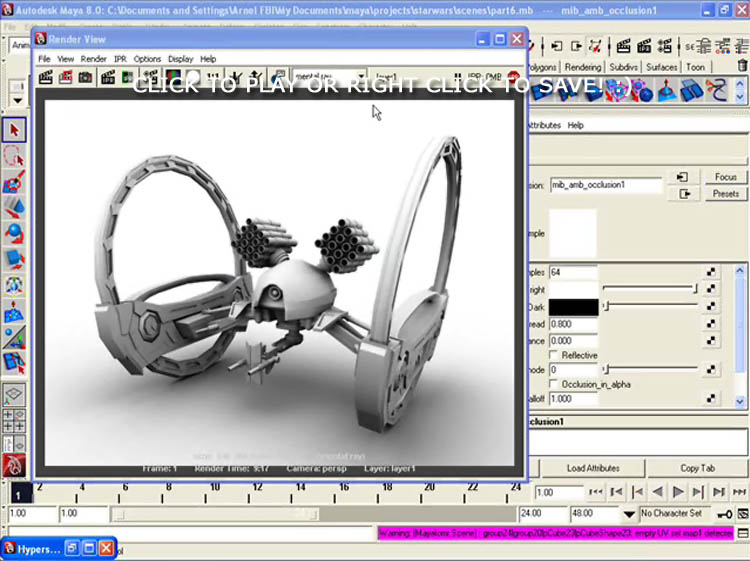
Task: Activate the Lasso selection tool
Action: pos(13,157)
